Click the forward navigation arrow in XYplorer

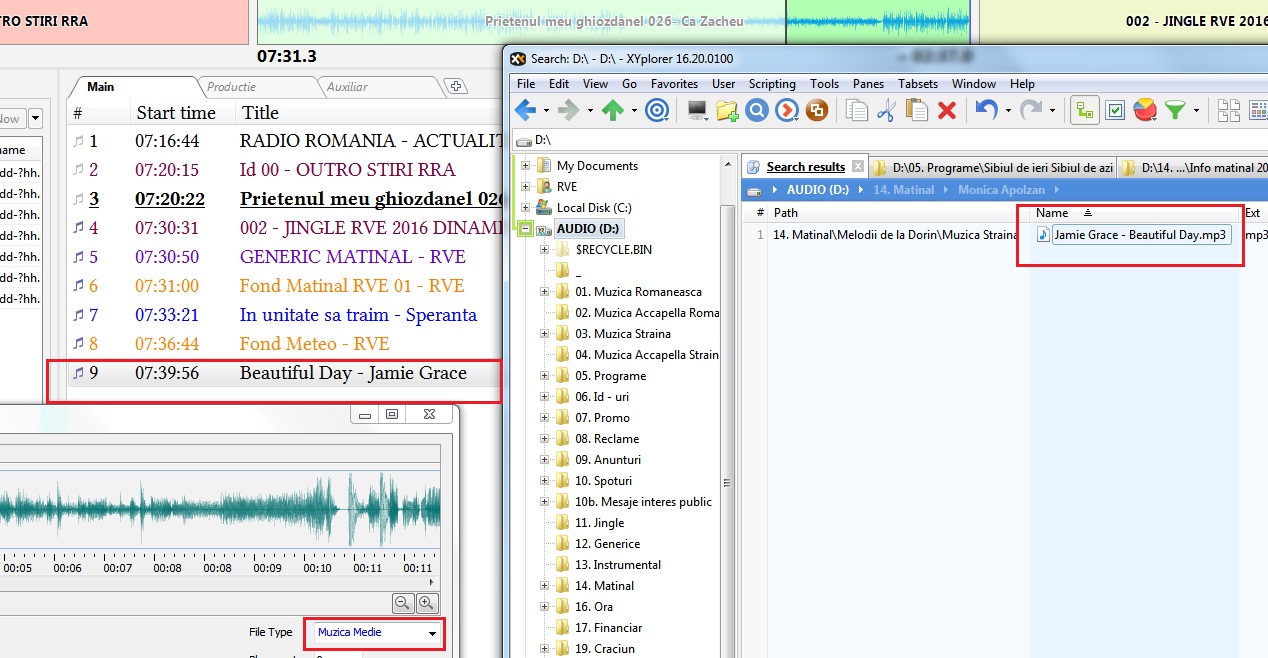point(568,110)
